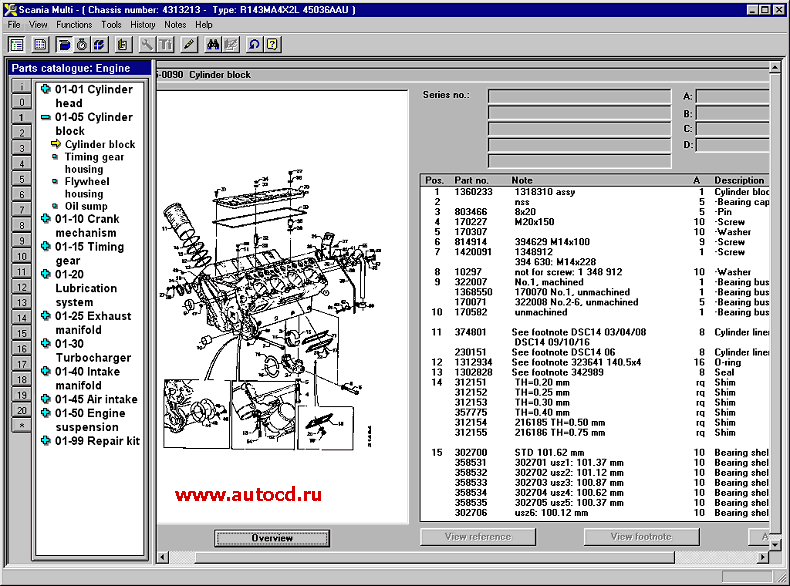Expand the 01-01 Cylinder head node
The image size is (790, 586).
tap(45, 89)
